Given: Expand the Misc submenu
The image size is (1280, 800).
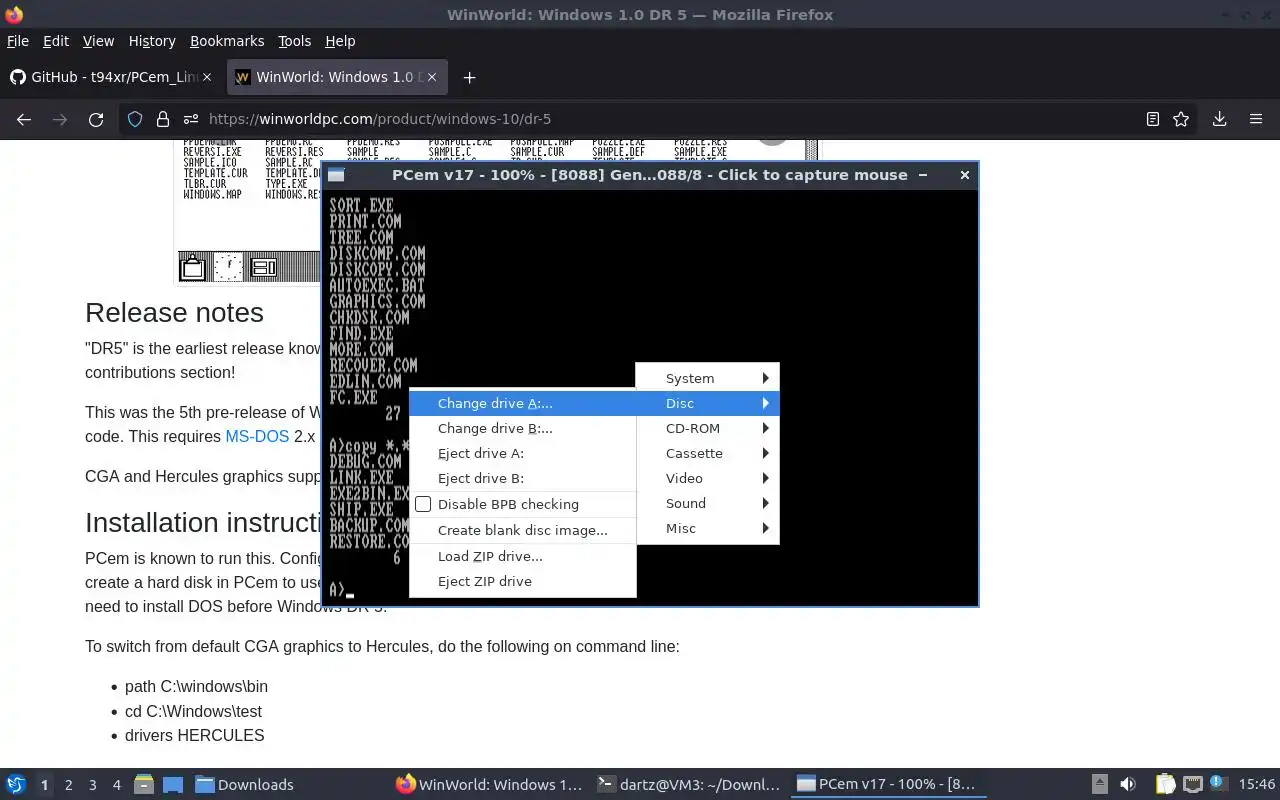Looking at the screenshot, I should (x=707, y=528).
